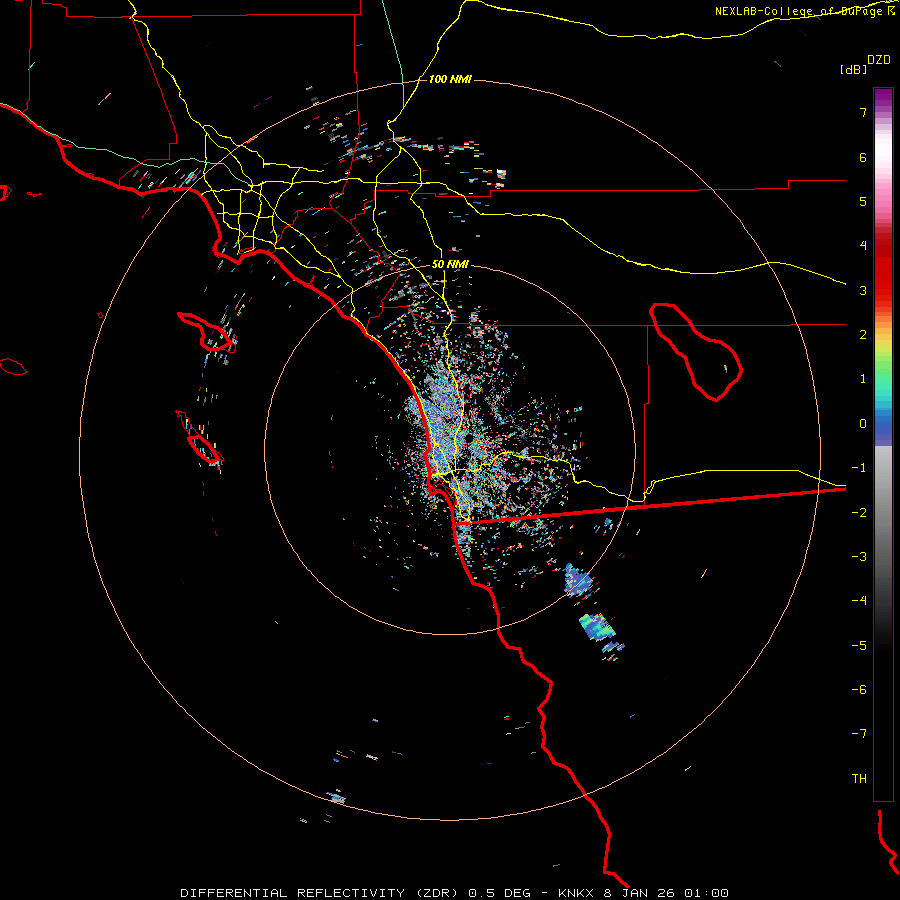Click the DZD color scale title

pyautogui.click(x=879, y=60)
